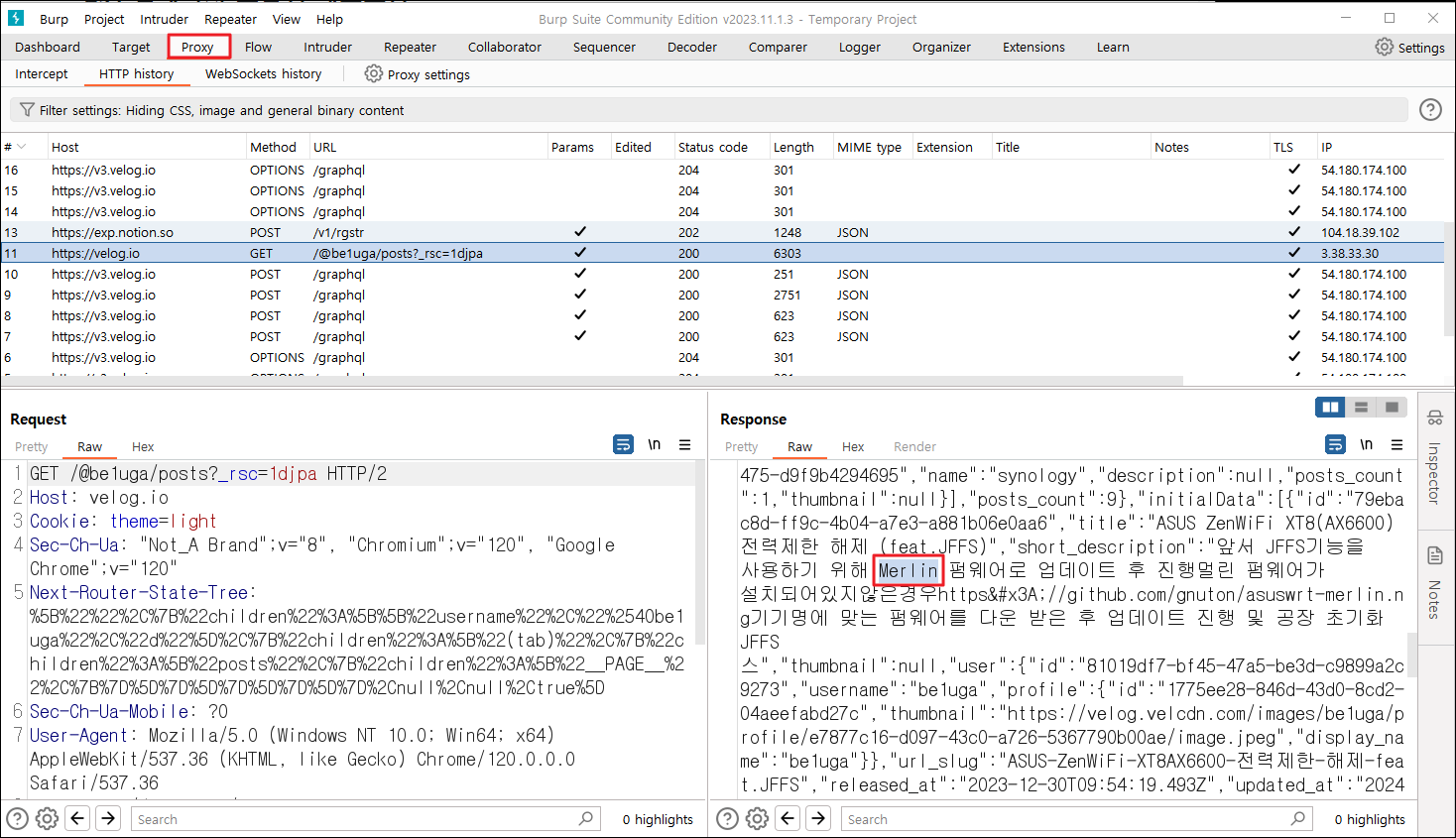Click the history table horizontal scrollbar
This screenshot has height=838, width=1456.
(593, 381)
